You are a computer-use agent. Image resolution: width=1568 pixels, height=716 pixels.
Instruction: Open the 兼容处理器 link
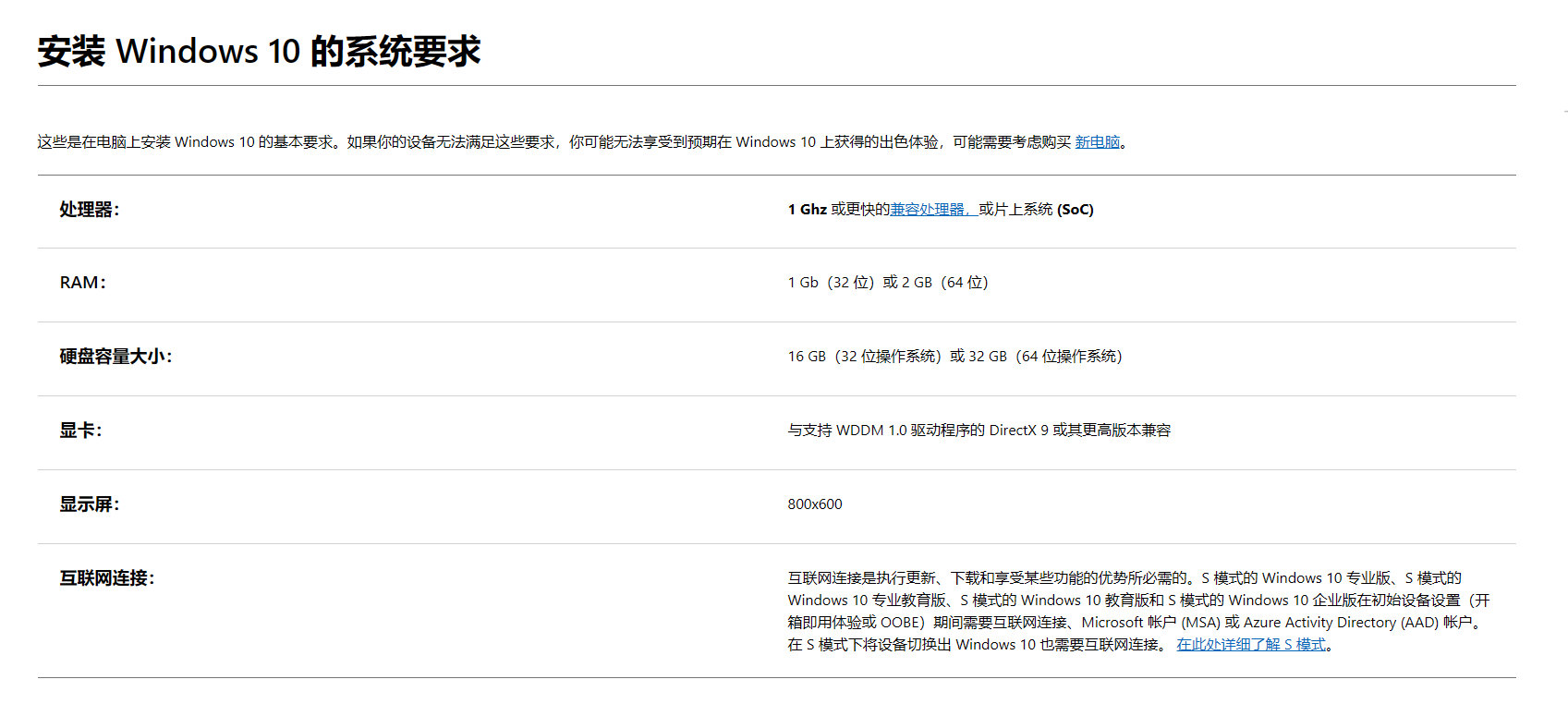click(x=933, y=210)
